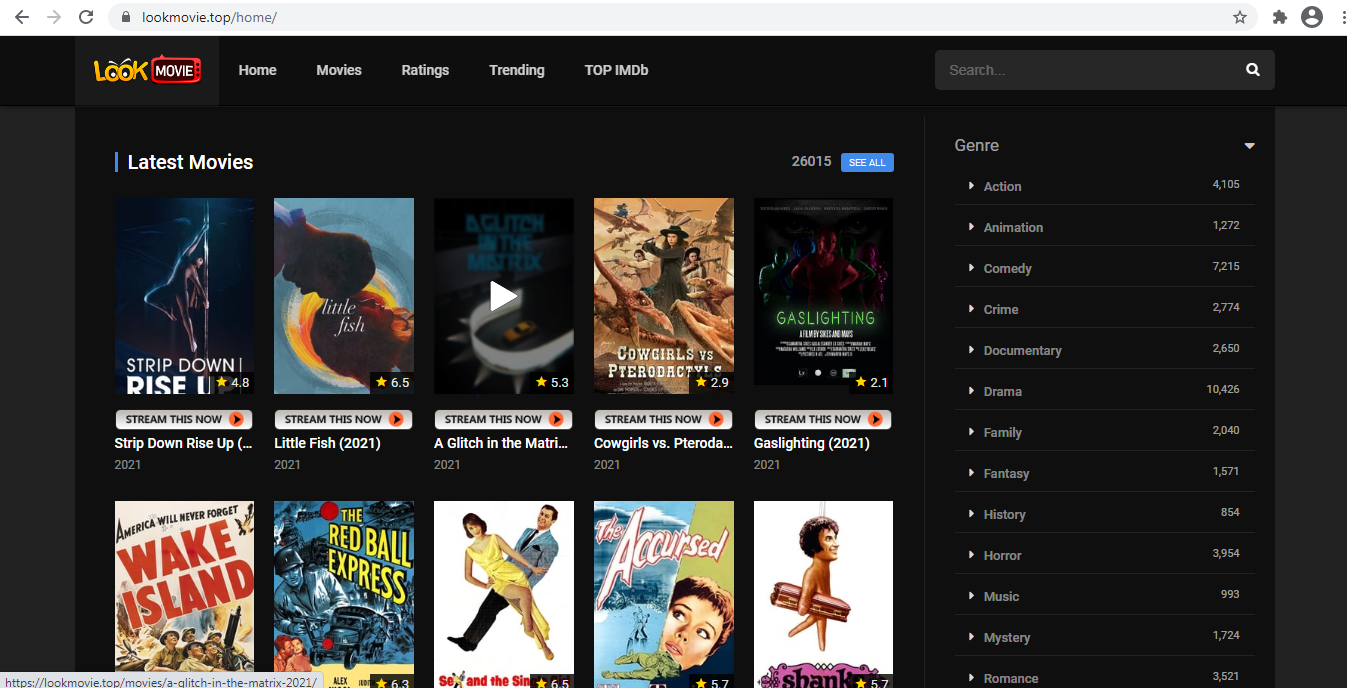Click the browser back arrow
Viewport: 1347px width, 688px height.
(x=22, y=17)
